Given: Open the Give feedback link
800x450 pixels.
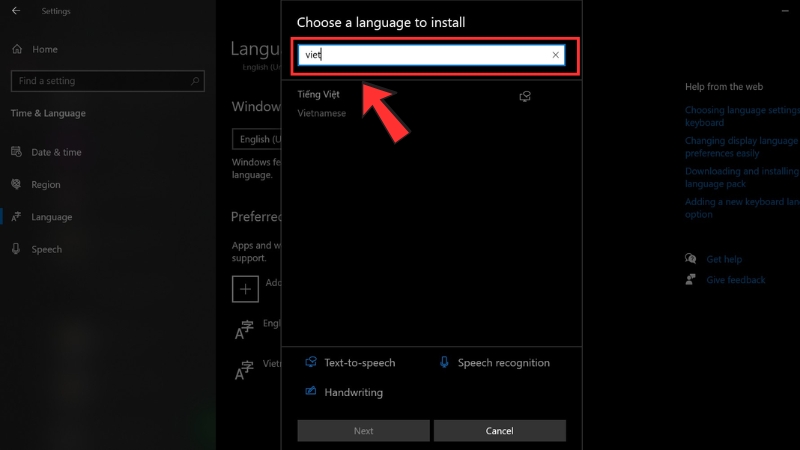Looking at the screenshot, I should point(735,280).
